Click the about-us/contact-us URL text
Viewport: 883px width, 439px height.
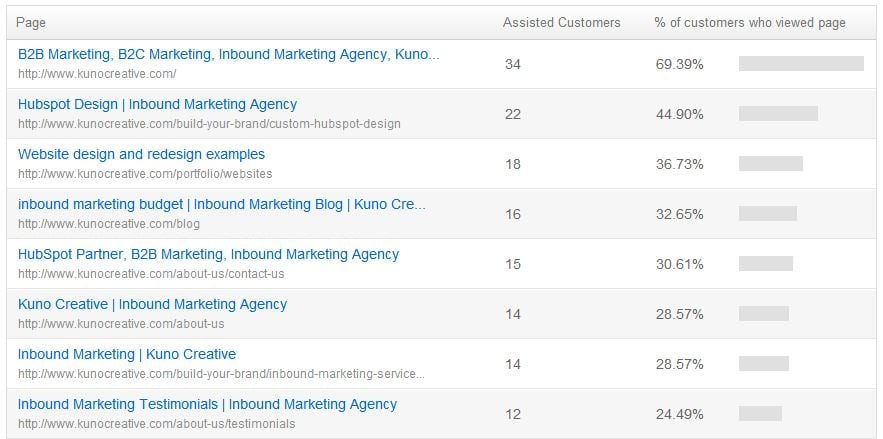click(x=151, y=274)
